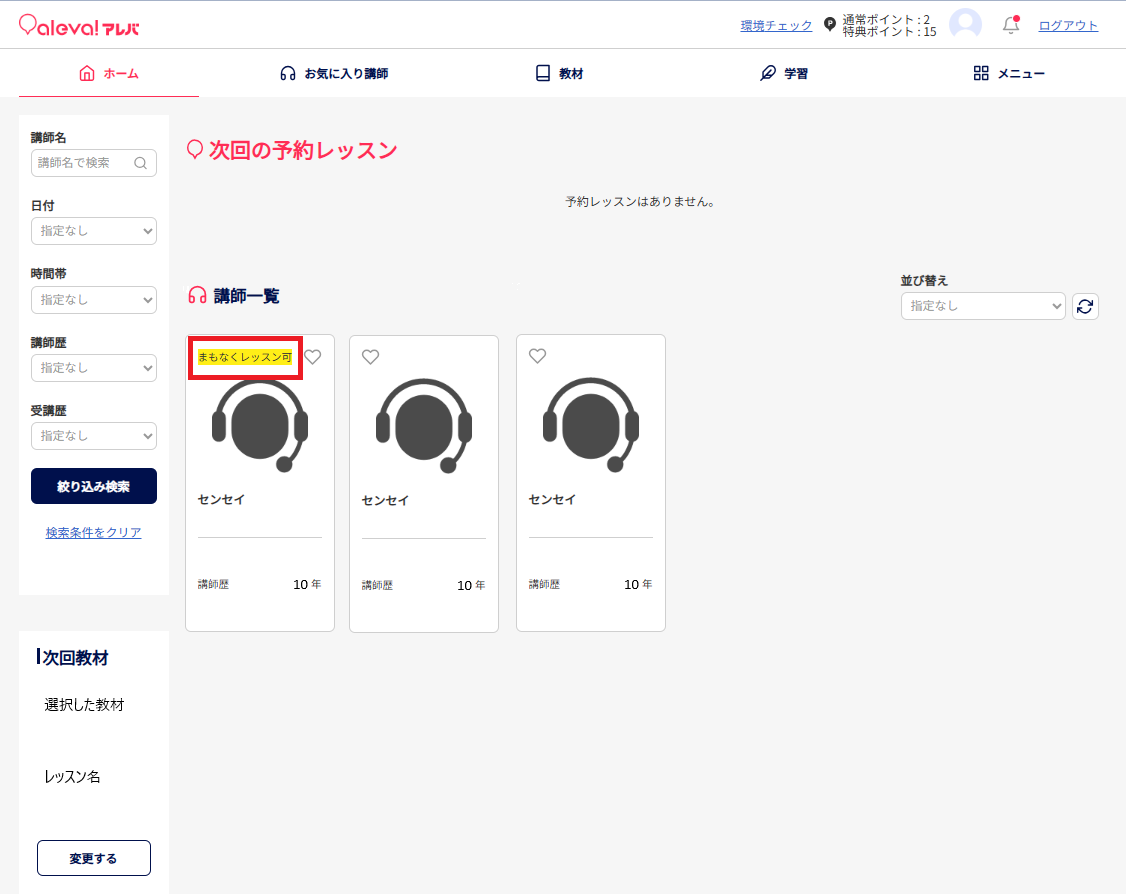
Task: Open the notification bell
Action: pos(1011,26)
